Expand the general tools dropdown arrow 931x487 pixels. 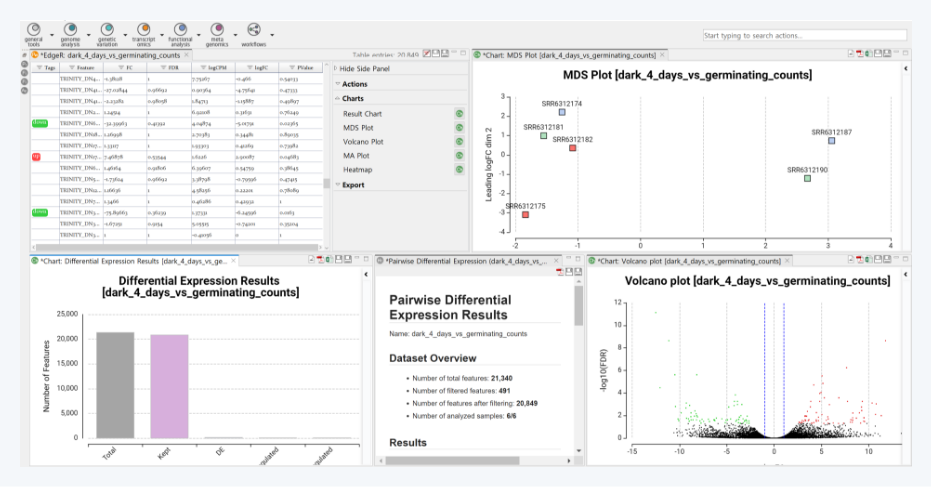[52, 35]
